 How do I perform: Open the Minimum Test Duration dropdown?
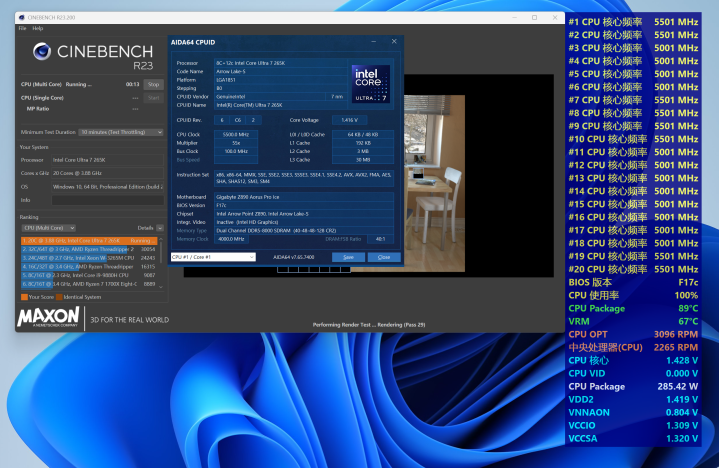[121, 132]
